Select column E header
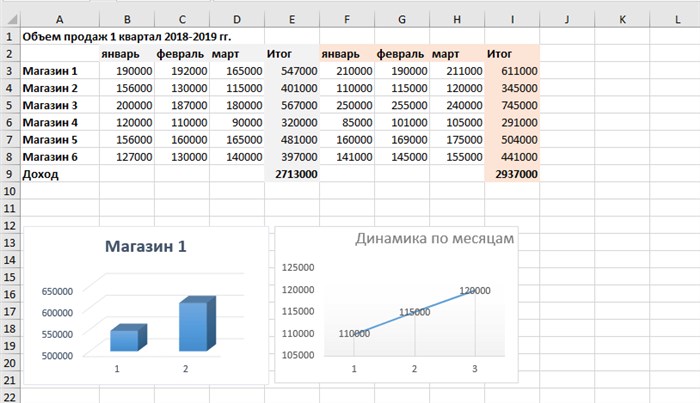 coord(292,19)
